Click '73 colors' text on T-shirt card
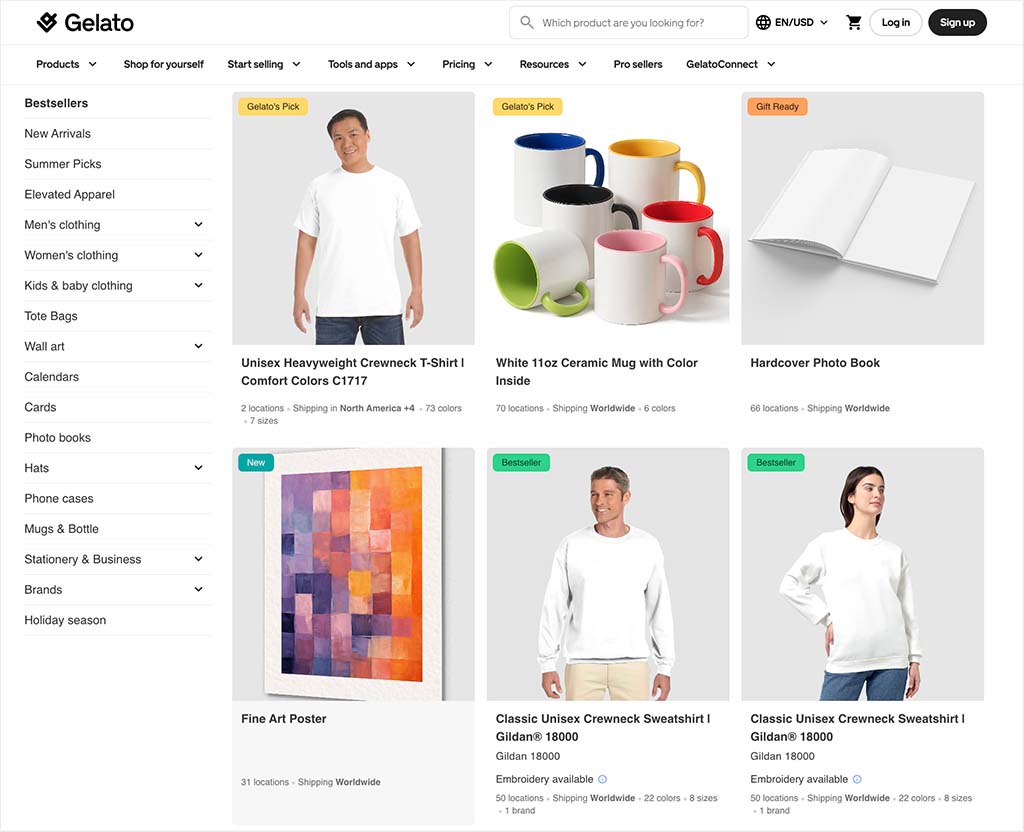The image size is (1024, 832). 443,408
